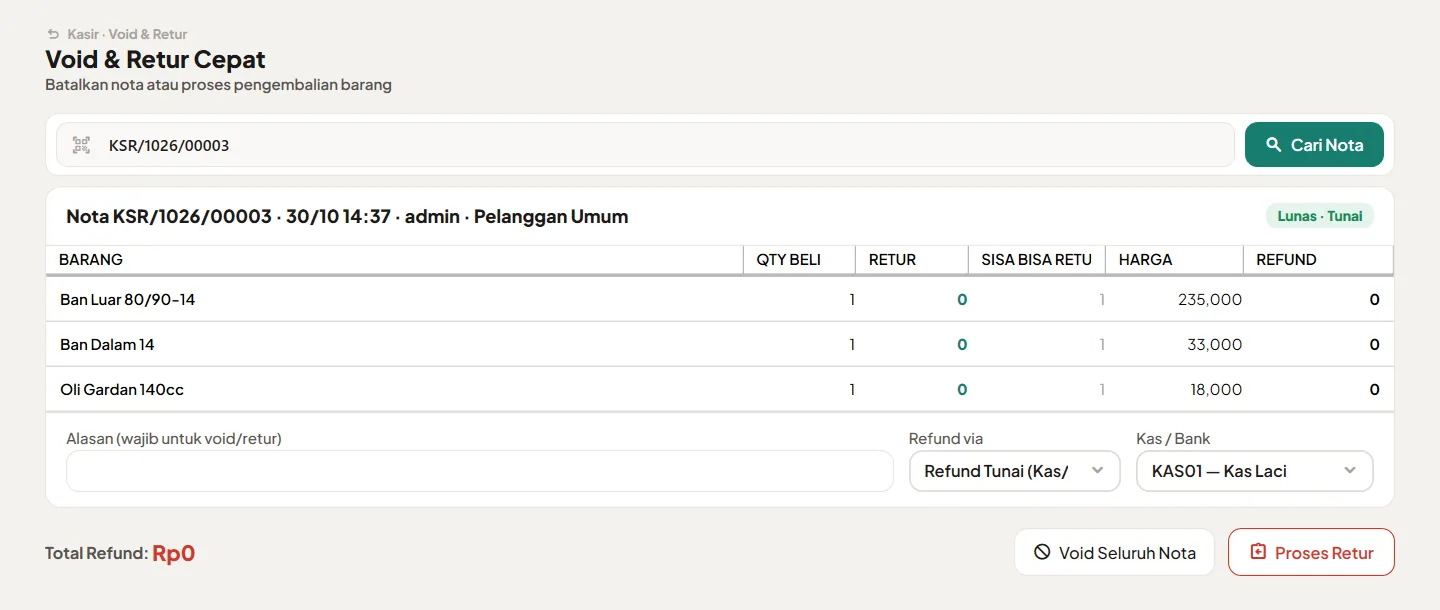
Task: Click the Proses Retur button
Action: [x=1311, y=552]
